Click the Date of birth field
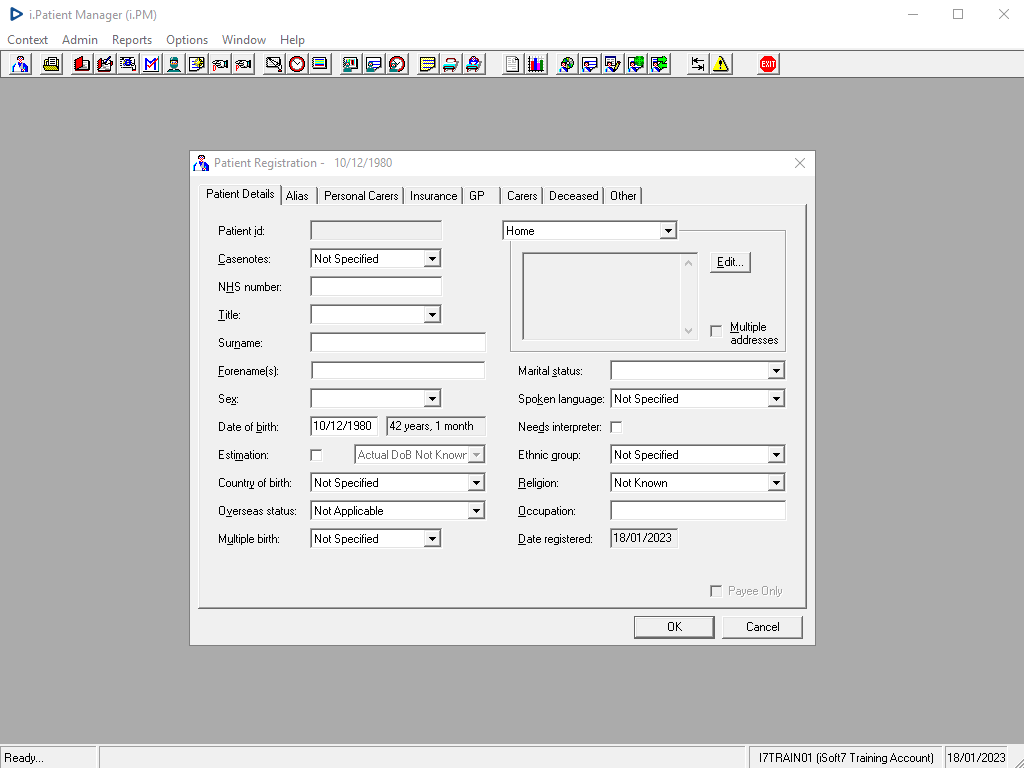 coord(344,426)
